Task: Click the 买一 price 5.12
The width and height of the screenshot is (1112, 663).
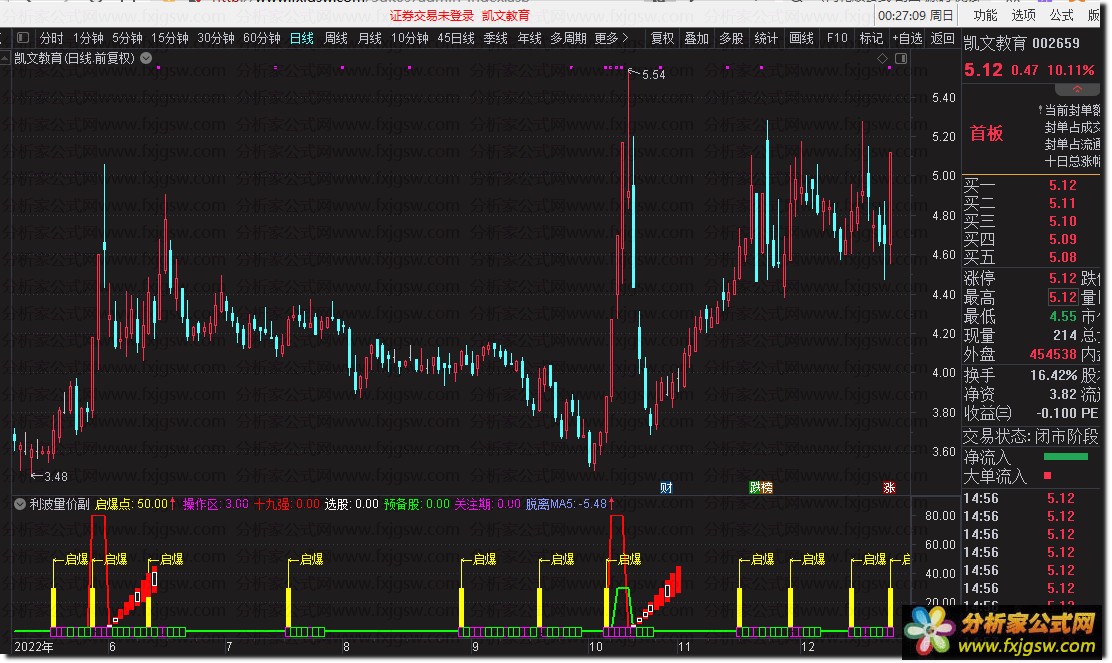Action: 1062,185
